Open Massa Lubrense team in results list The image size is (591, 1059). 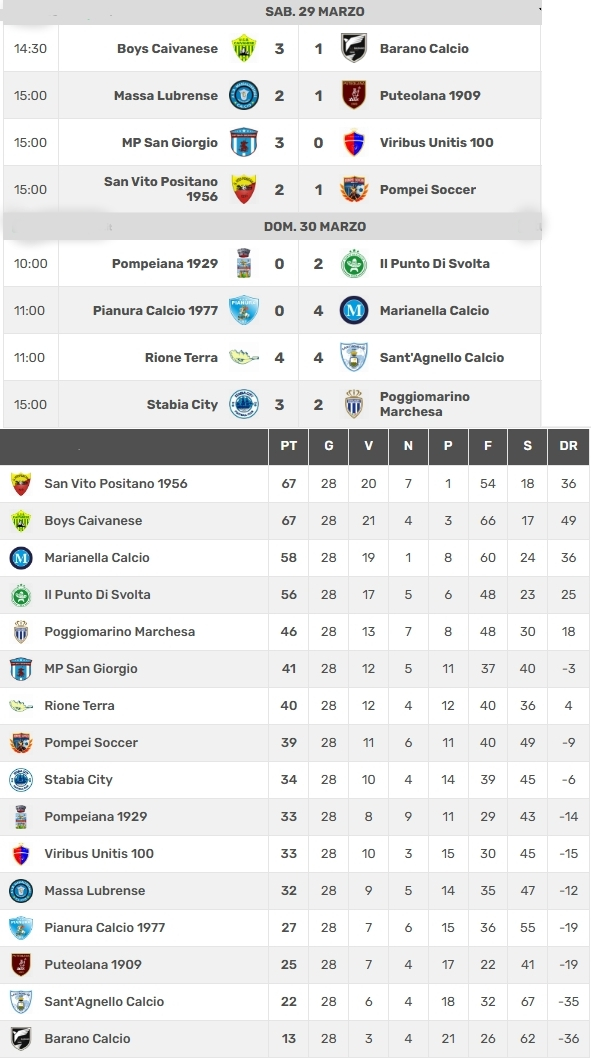click(165, 95)
